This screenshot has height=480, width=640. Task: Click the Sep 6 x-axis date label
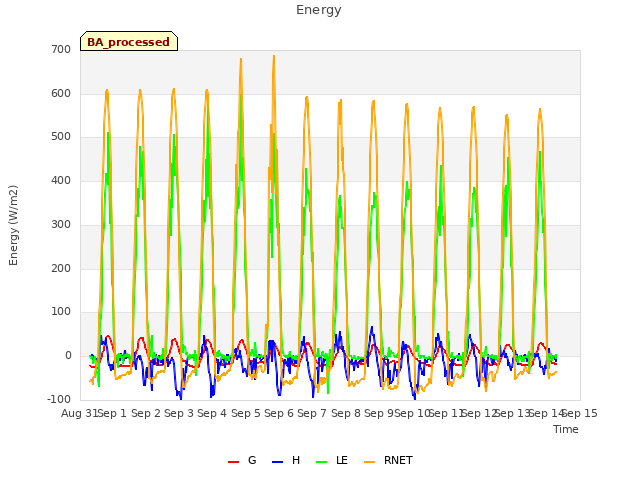click(x=279, y=413)
